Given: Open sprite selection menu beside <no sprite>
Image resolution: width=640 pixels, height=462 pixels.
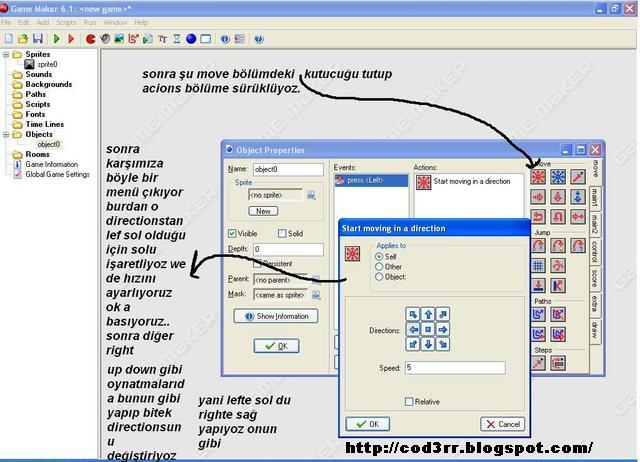Looking at the screenshot, I should [311, 195].
